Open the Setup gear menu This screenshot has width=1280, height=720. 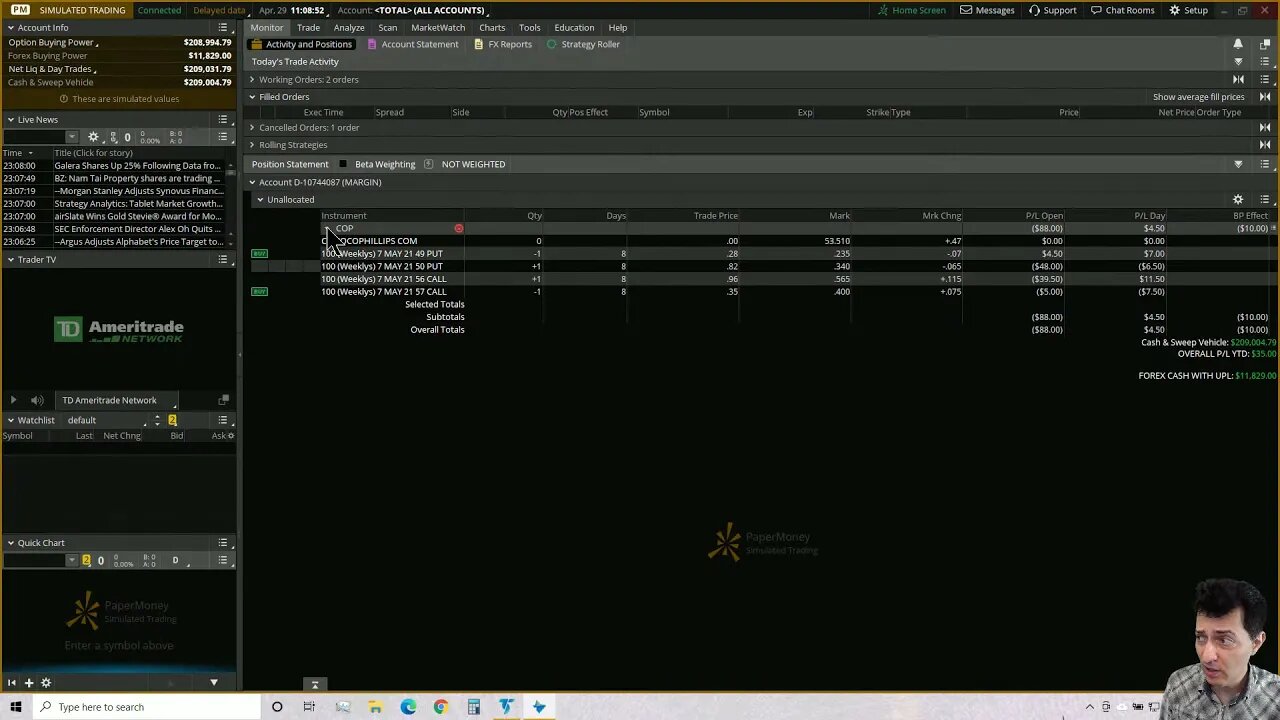click(x=1188, y=10)
